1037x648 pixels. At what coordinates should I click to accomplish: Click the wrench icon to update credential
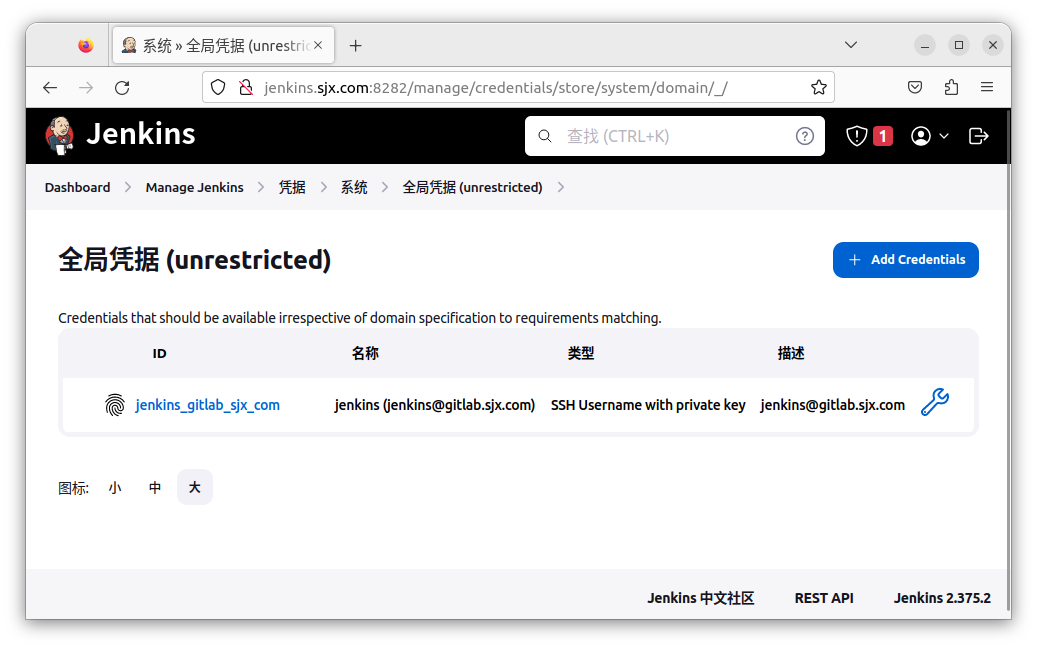click(x=934, y=403)
